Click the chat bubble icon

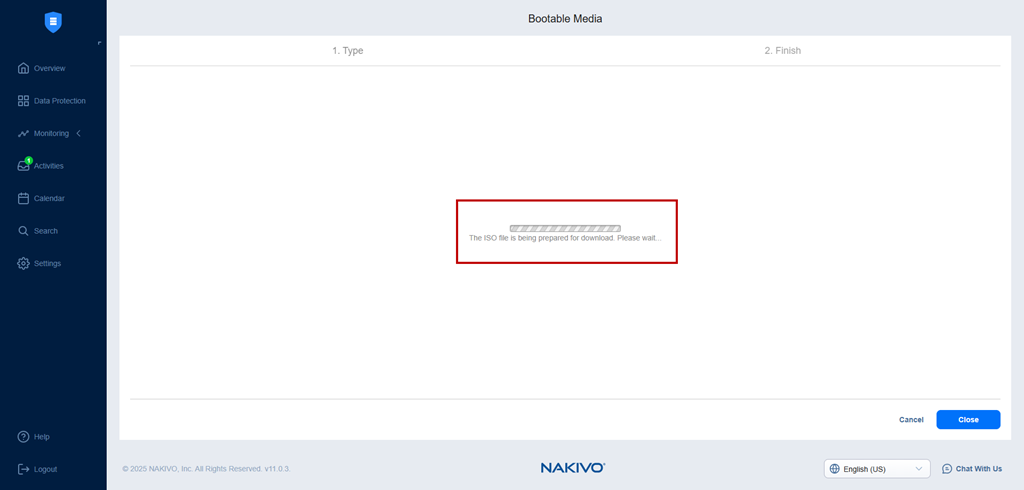(947, 468)
